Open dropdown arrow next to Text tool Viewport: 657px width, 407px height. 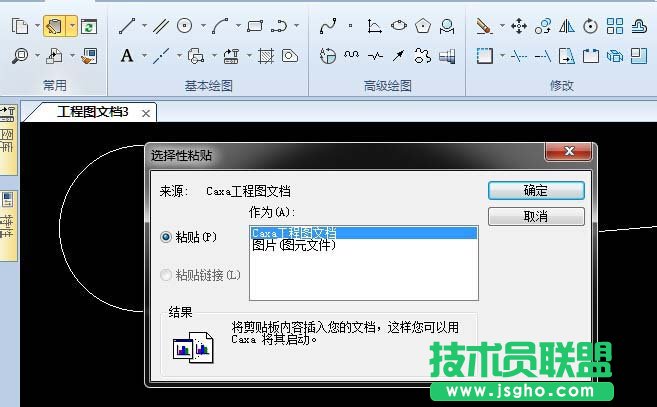click(x=144, y=55)
